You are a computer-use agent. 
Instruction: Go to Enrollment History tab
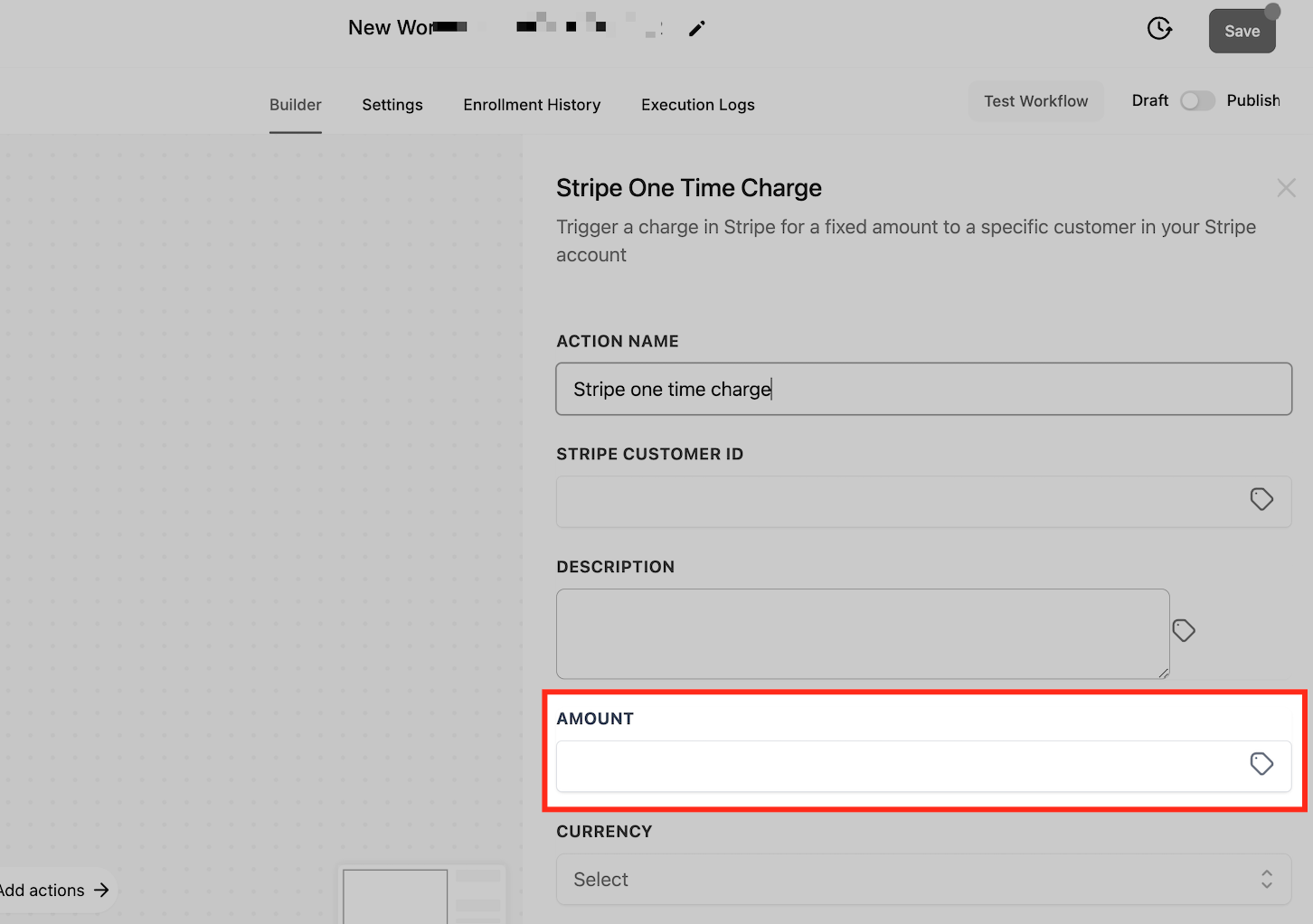coord(532,105)
